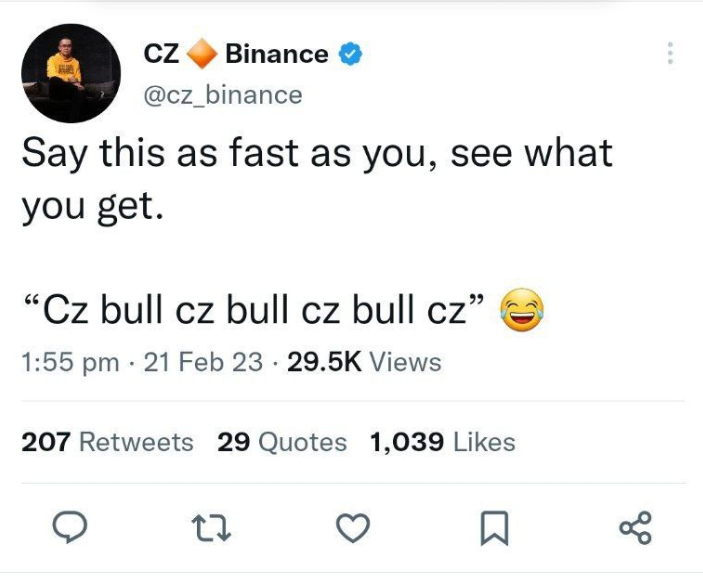Open CZ's profile picture
This screenshot has height=578, width=703.
click(x=71, y=71)
